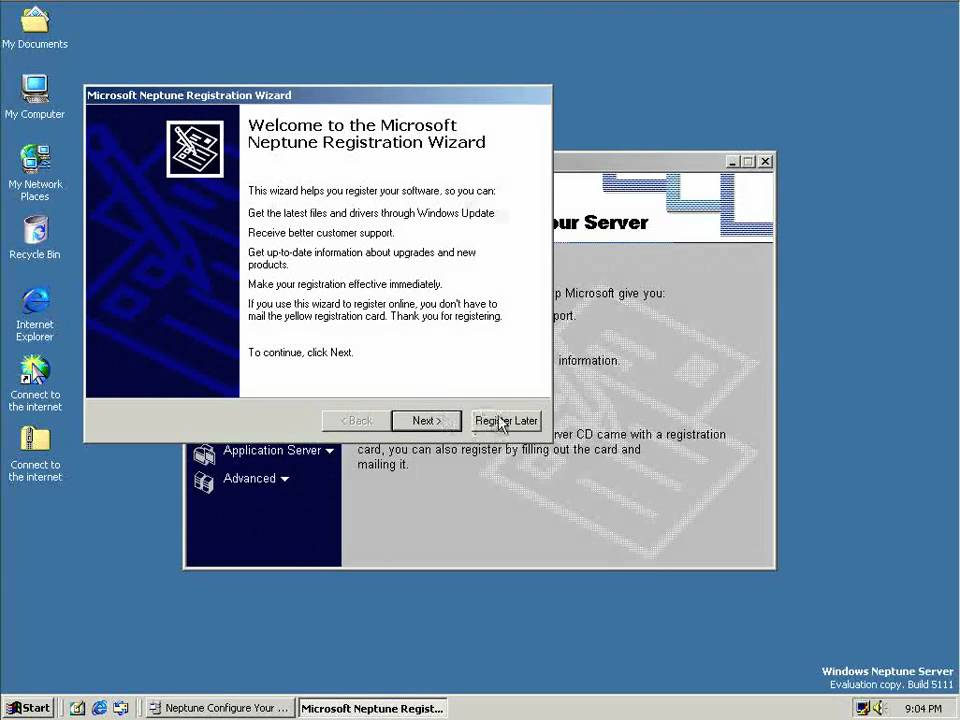
Task: Expand the Advanced dropdown arrow
Action: click(x=285, y=479)
